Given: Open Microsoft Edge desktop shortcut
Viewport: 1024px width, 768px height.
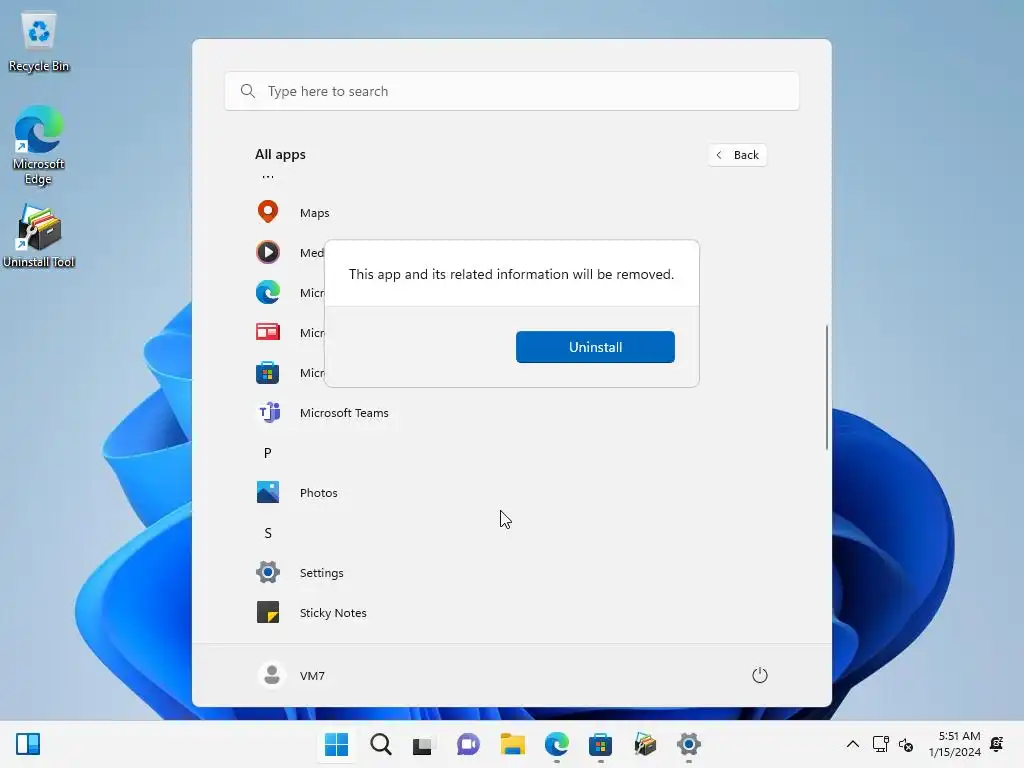Looking at the screenshot, I should [39, 145].
